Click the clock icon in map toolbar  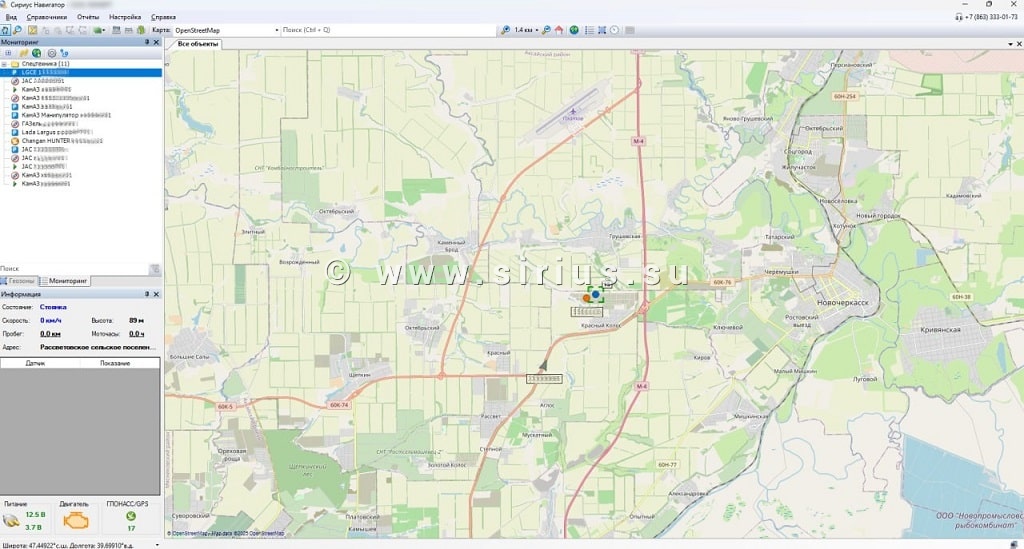614,30
